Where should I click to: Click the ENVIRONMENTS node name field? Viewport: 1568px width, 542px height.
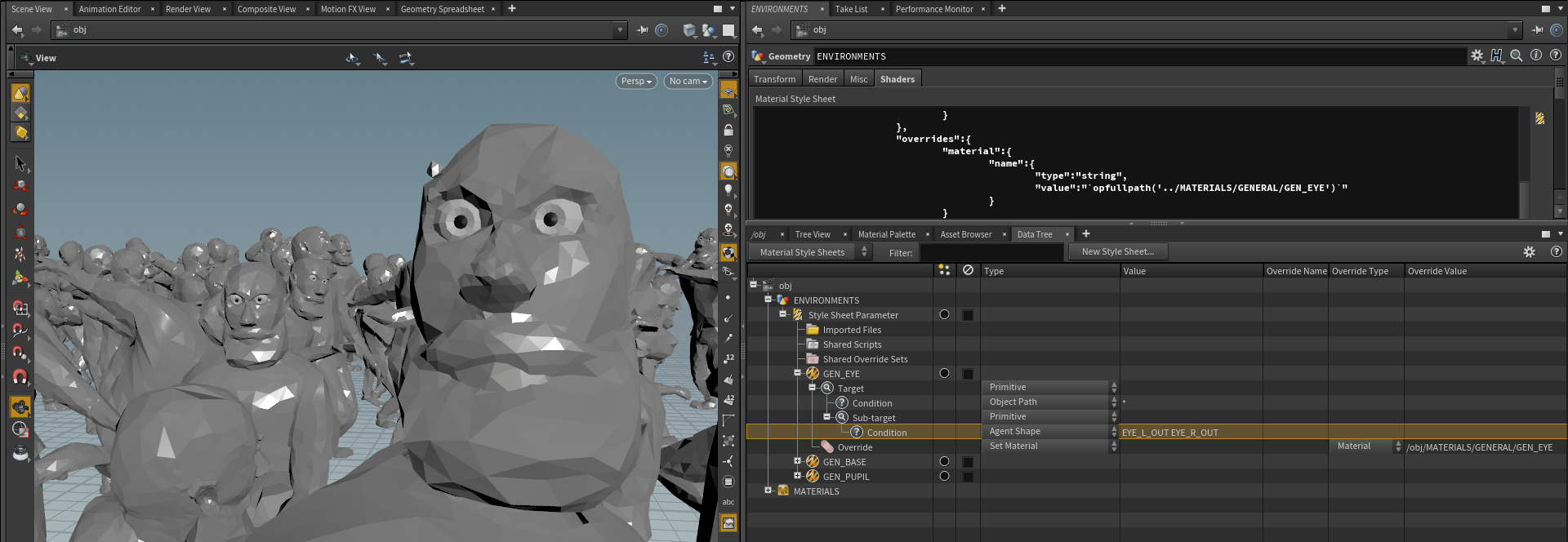[1140, 56]
